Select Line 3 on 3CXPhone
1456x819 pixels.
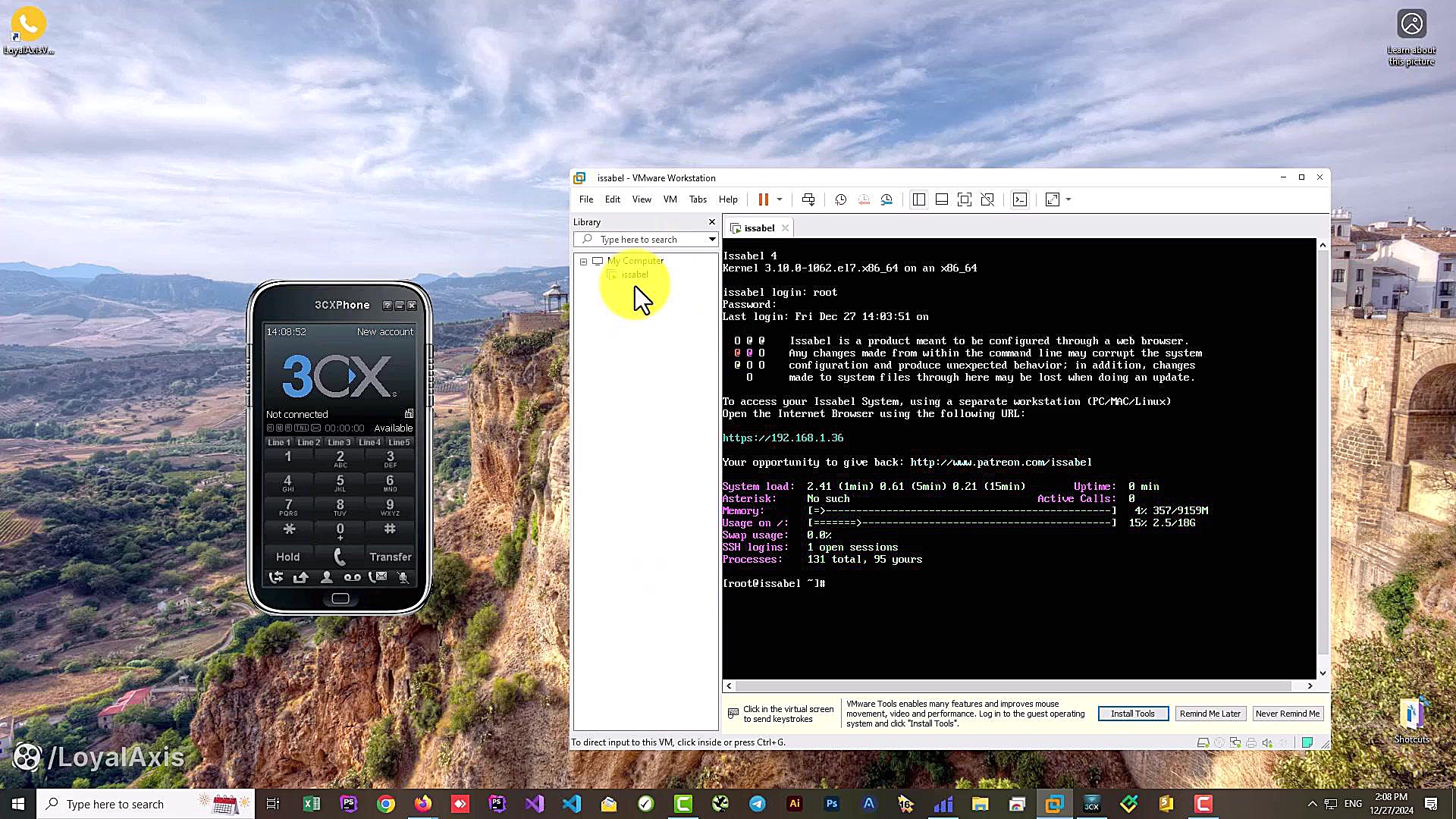pyautogui.click(x=339, y=442)
